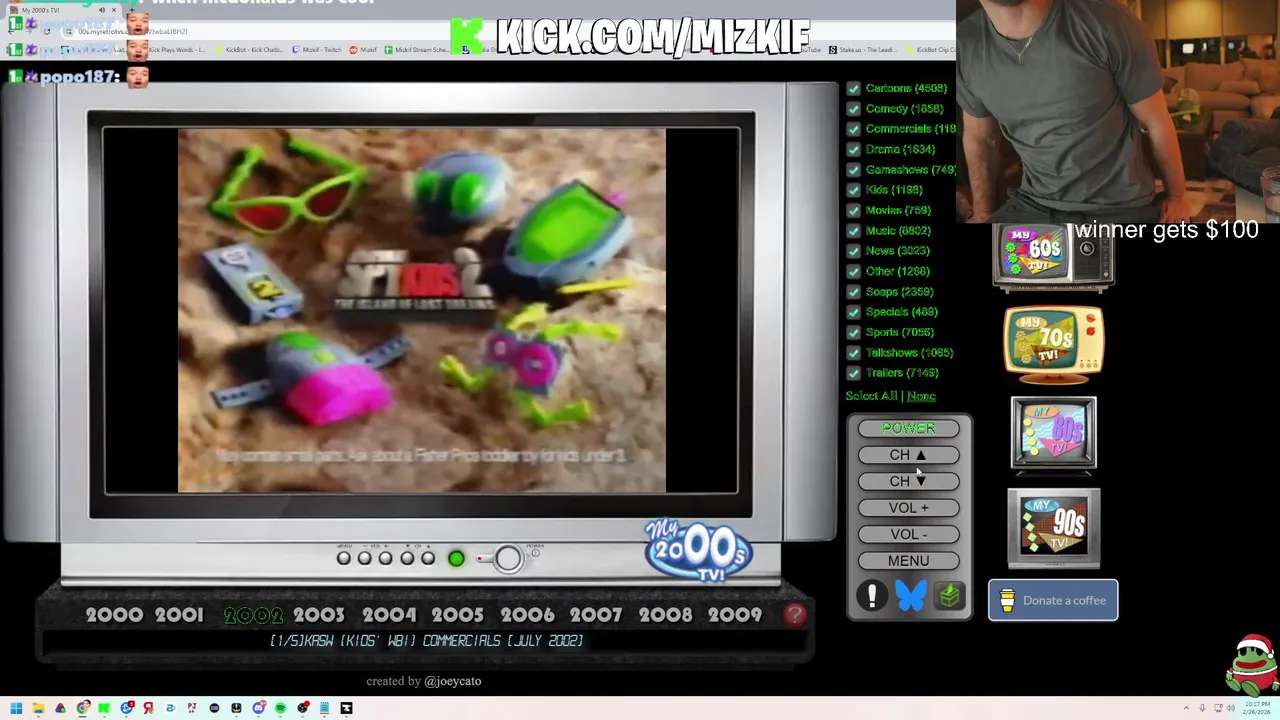Toggle the News category checkbox
This screenshot has width=1280, height=720.
(x=853, y=251)
